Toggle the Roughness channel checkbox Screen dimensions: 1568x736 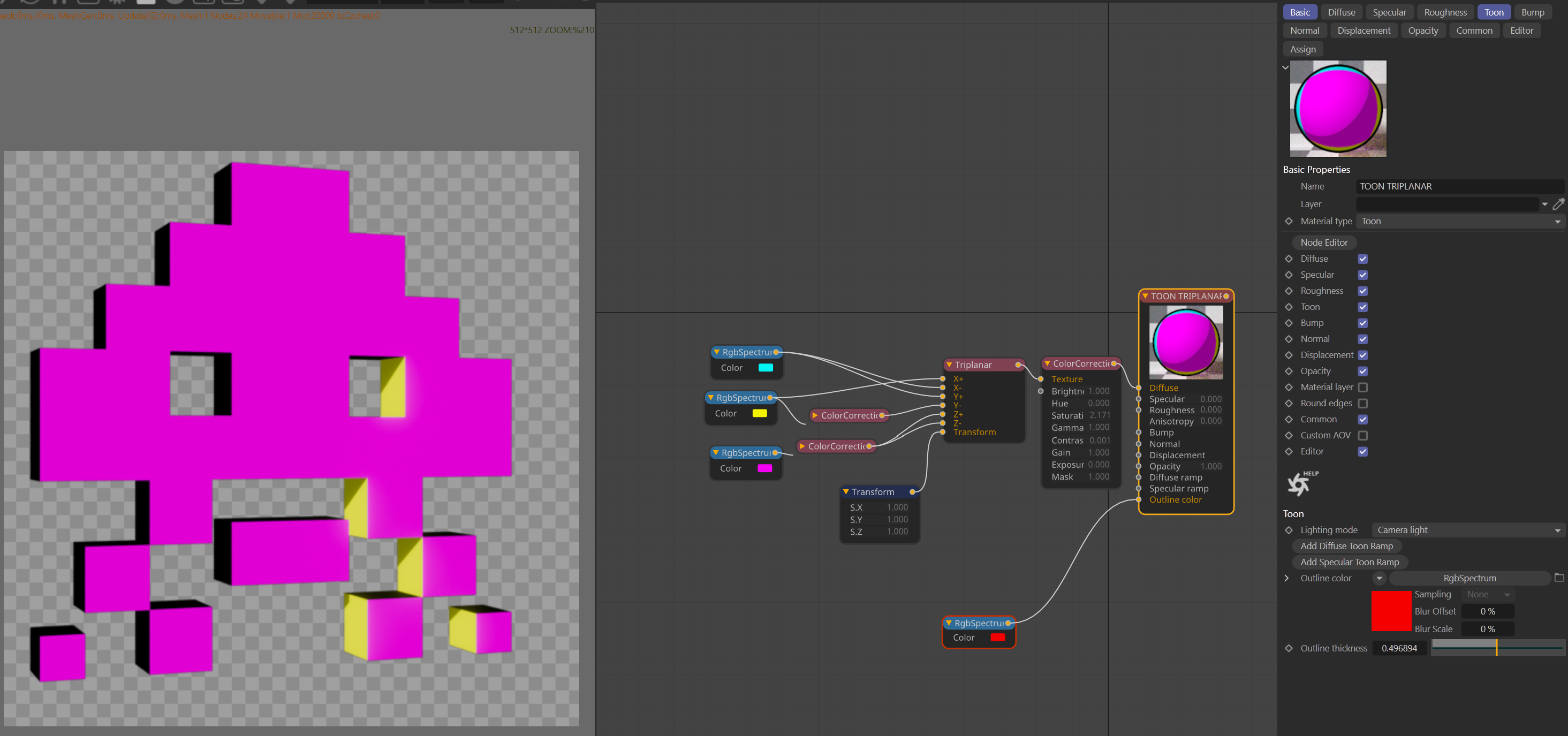[1363, 291]
